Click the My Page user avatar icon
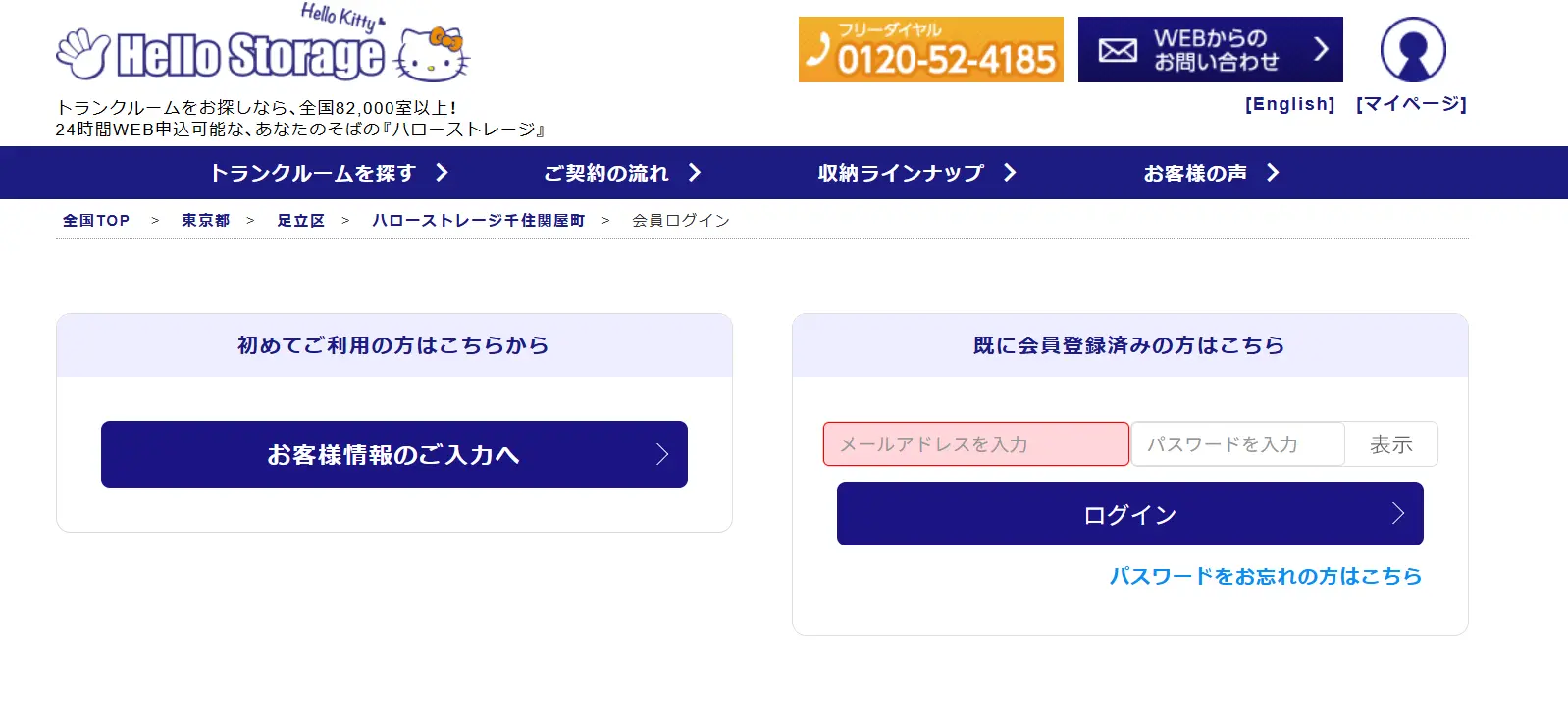The width and height of the screenshot is (1568, 727). (1413, 49)
